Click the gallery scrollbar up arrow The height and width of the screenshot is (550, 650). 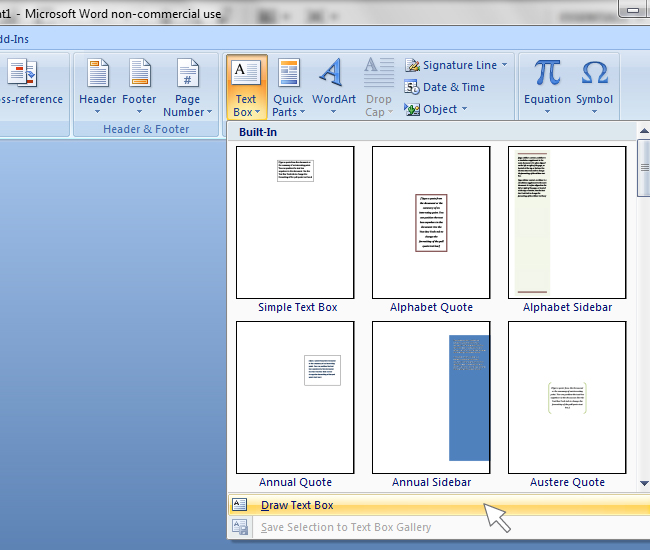pos(644,131)
